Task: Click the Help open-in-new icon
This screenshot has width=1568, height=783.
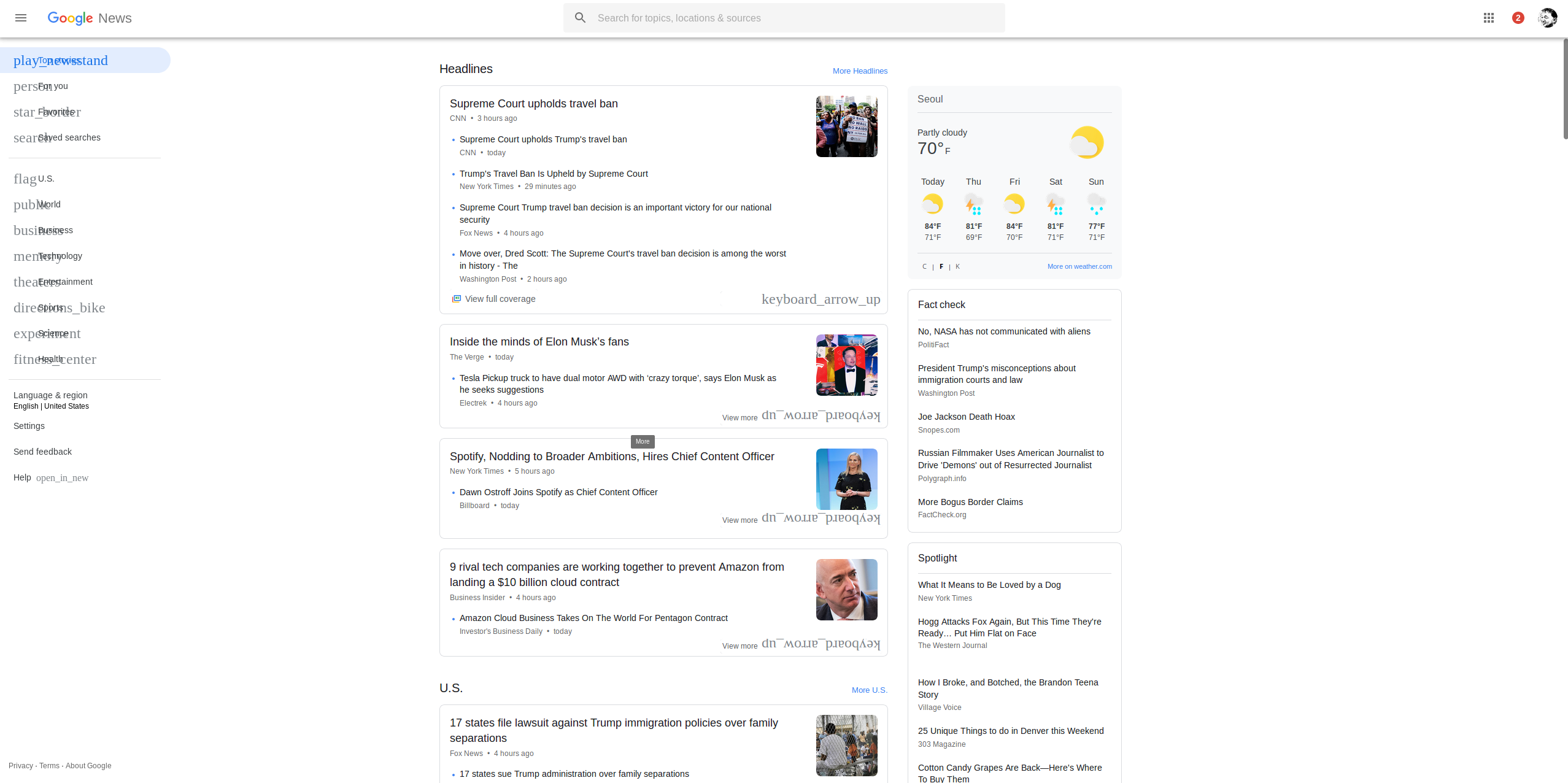Action: (x=62, y=478)
